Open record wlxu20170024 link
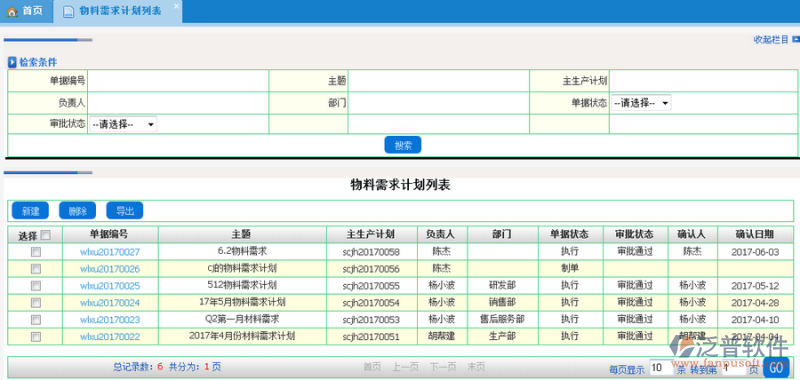The height and width of the screenshot is (380, 800). (110, 303)
